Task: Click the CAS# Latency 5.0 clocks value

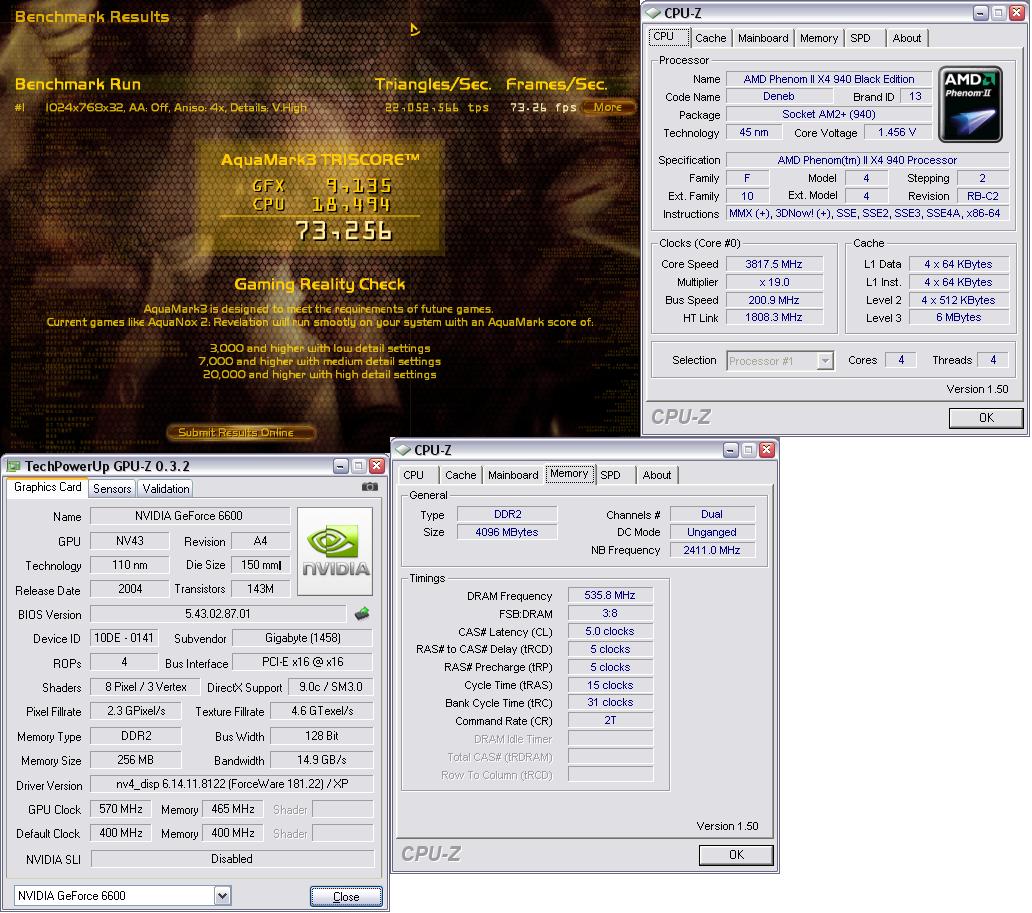Action: 609,631
